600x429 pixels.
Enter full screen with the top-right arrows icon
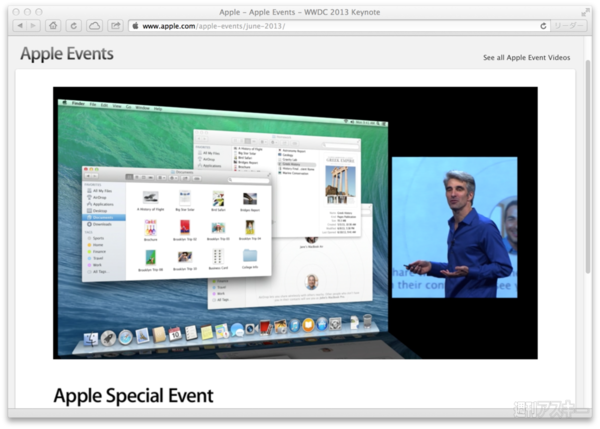(x=585, y=13)
